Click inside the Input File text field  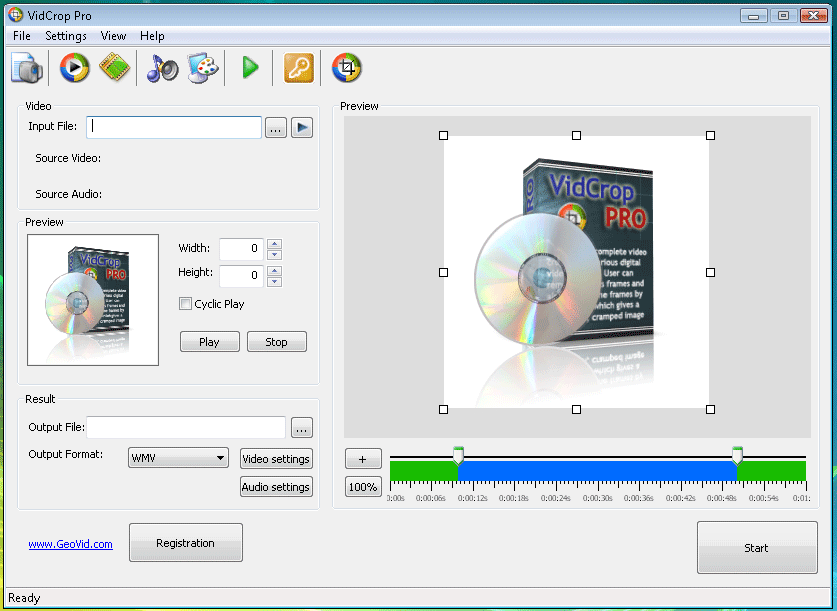click(174, 128)
